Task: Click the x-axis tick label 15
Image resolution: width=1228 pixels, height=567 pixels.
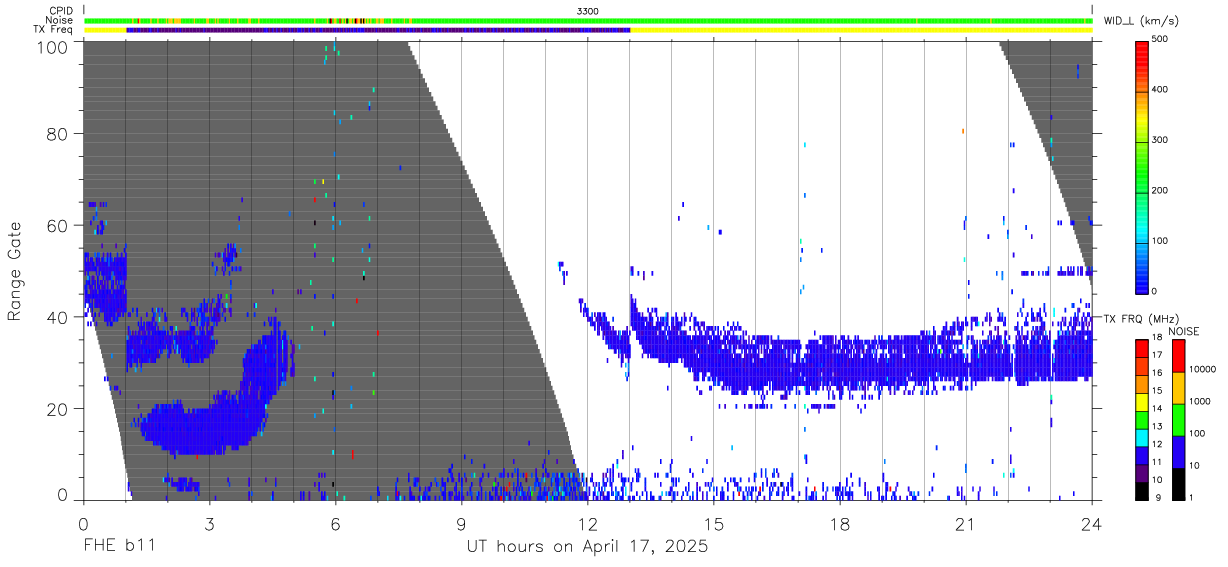Action: [x=714, y=524]
